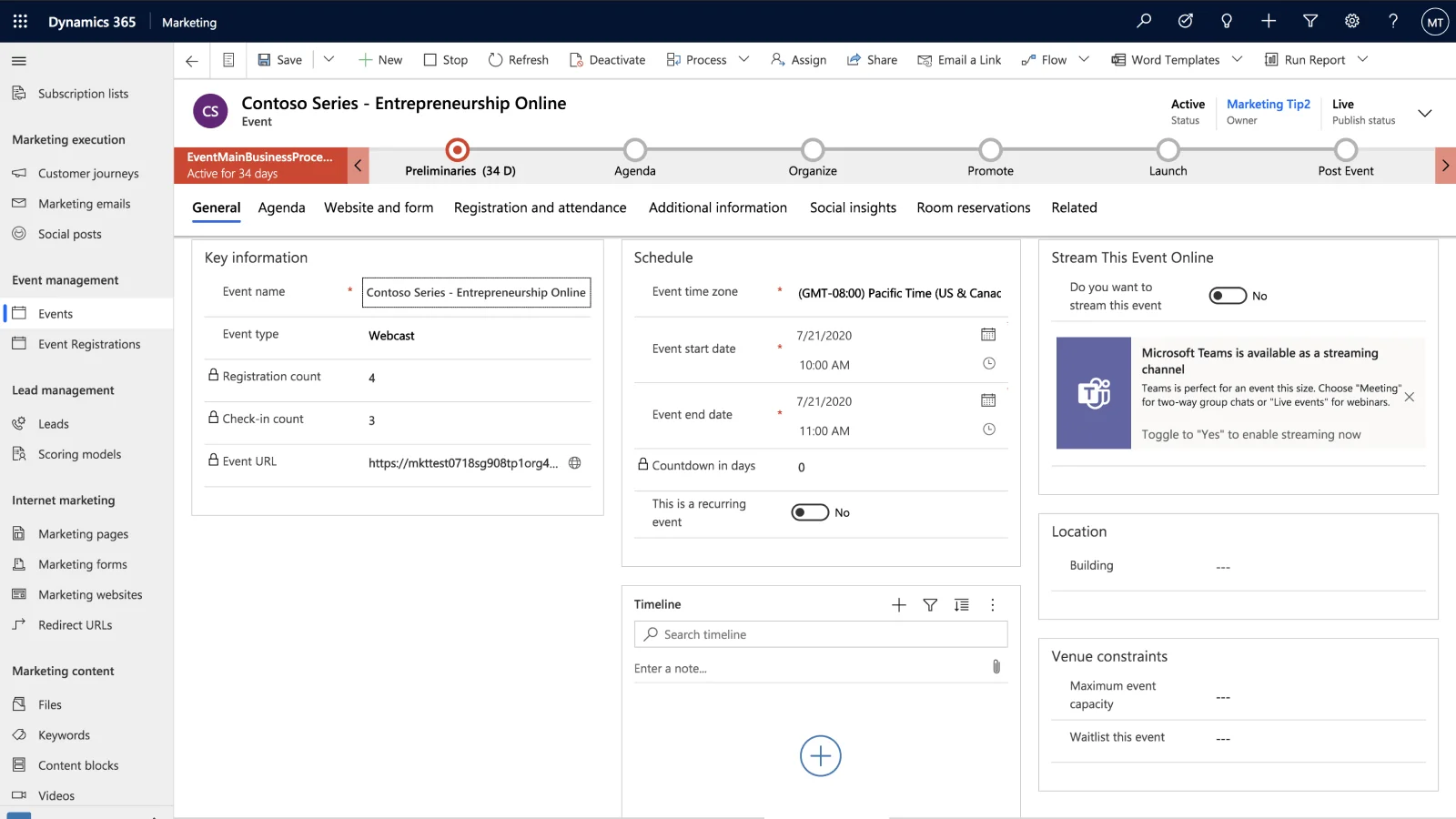Click the globe icon beside Event URL

point(575,462)
